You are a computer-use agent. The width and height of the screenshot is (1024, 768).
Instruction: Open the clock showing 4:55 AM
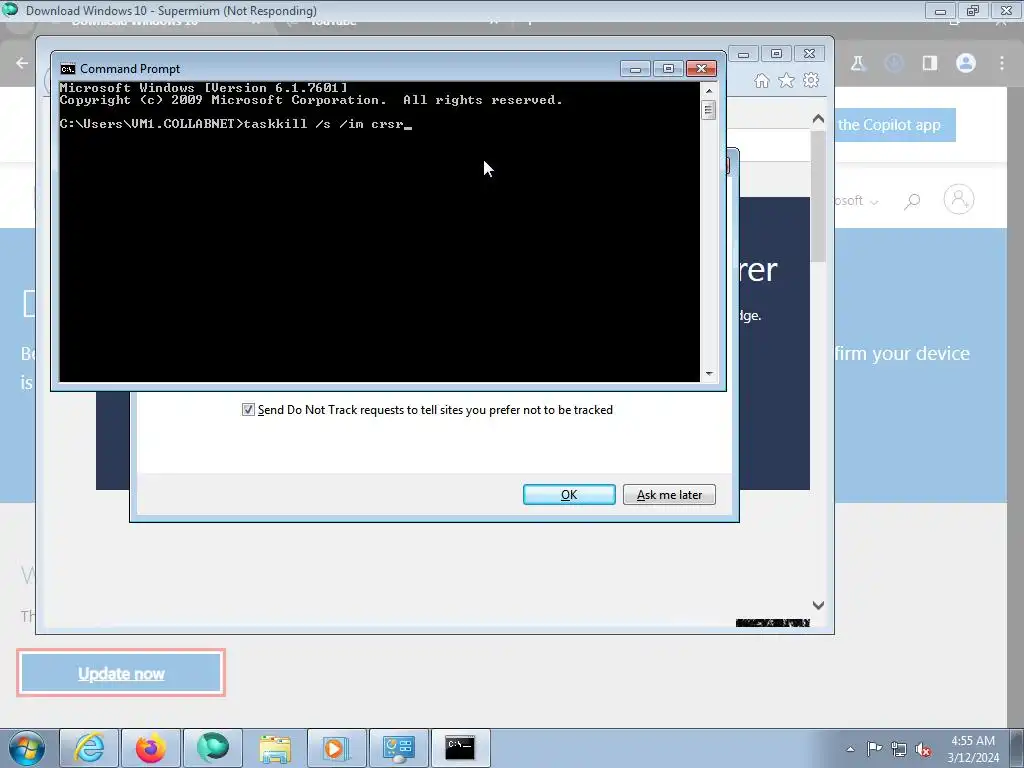tap(972, 749)
